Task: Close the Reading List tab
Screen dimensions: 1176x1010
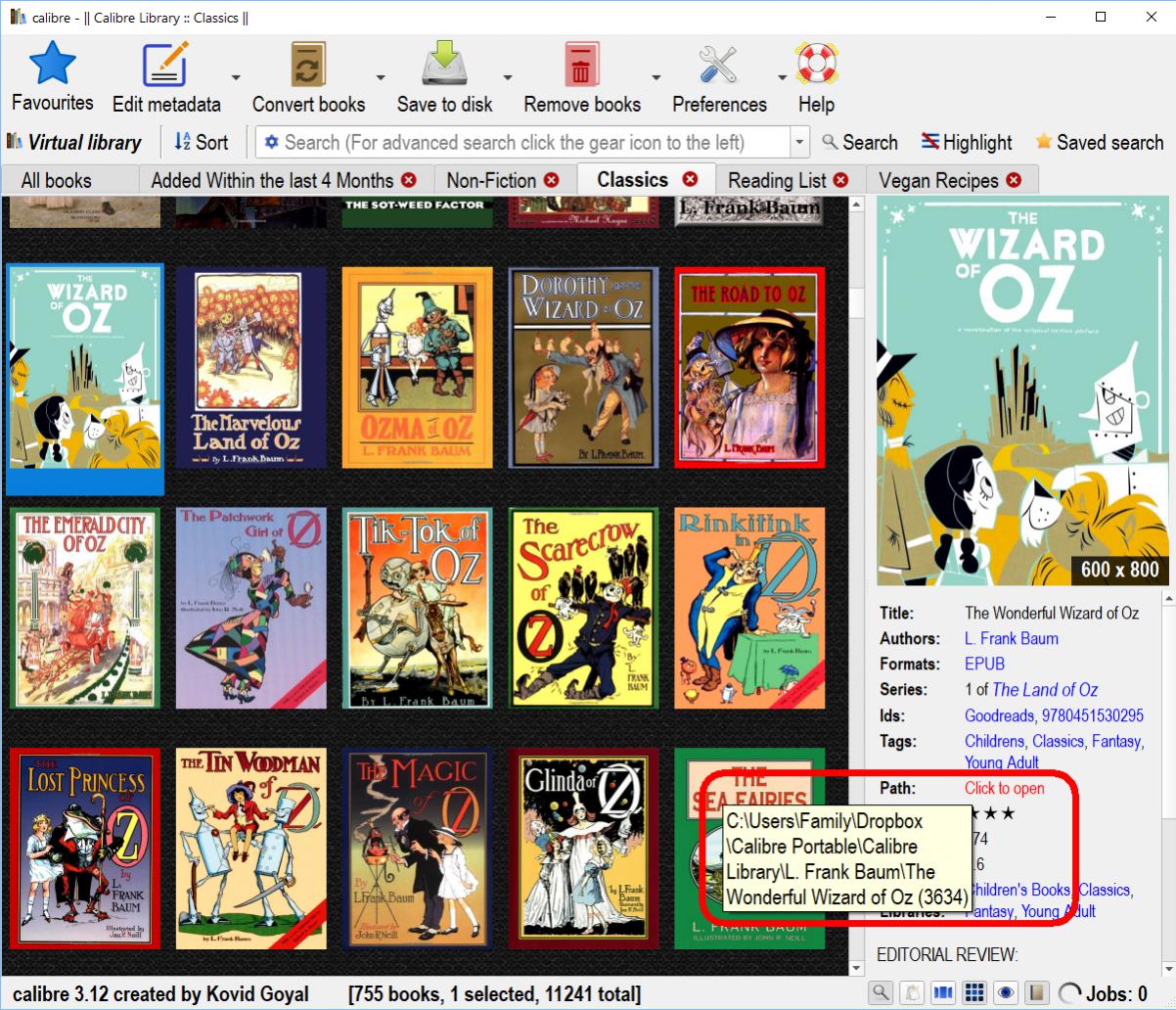Action: pos(841,180)
